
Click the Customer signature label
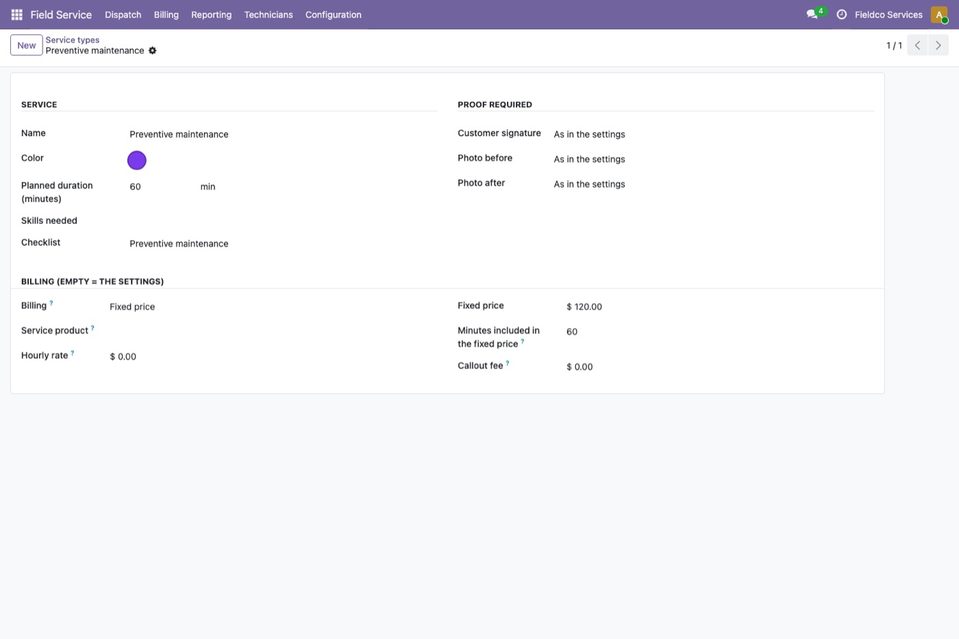pyautogui.click(x=499, y=133)
